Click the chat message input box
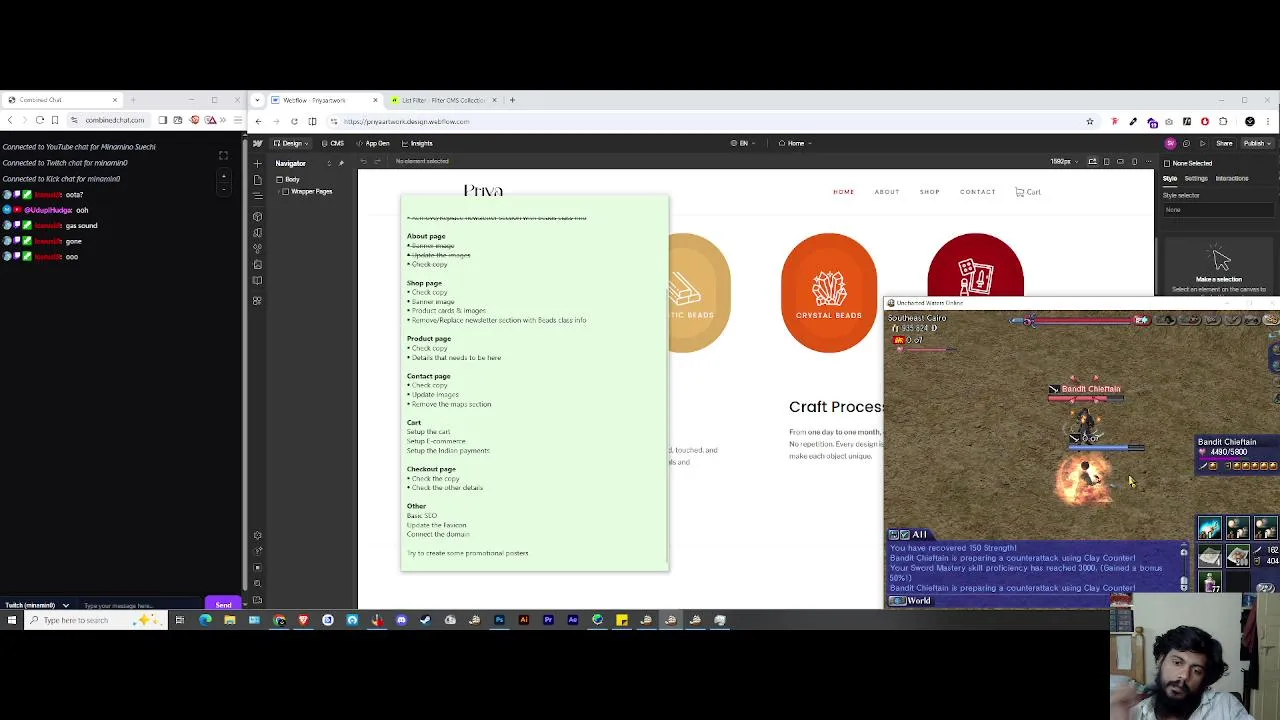Image resolution: width=1280 pixels, height=720 pixels. 140,605
